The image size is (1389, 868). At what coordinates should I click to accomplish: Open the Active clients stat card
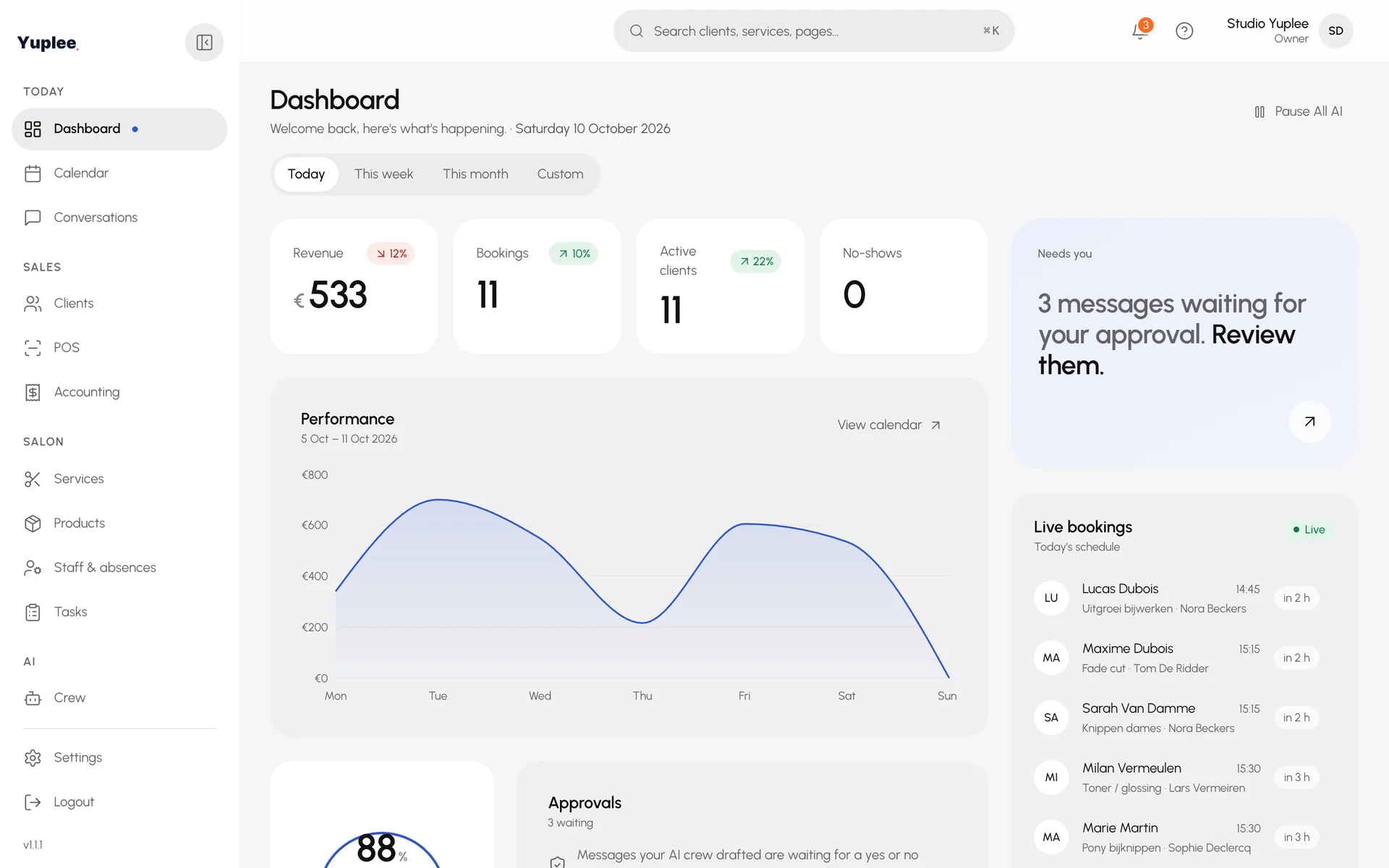tap(720, 286)
